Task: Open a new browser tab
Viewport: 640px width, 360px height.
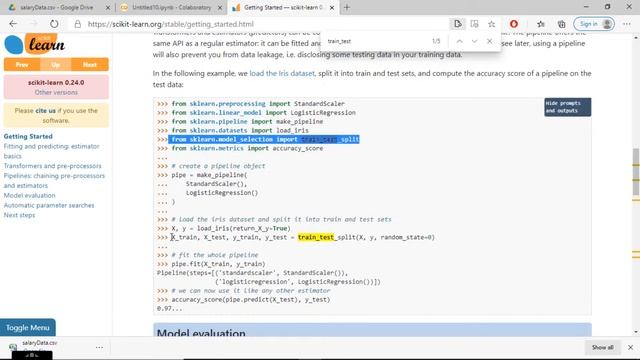Action: pos(347,7)
